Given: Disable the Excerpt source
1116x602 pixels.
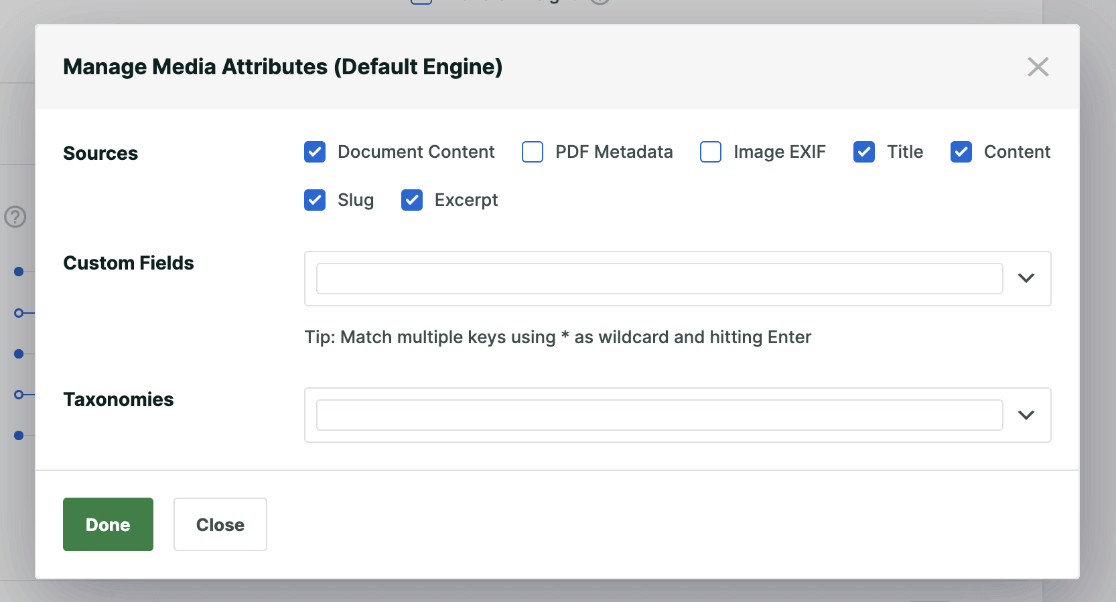Looking at the screenshot, I should (x=411, y=200).
